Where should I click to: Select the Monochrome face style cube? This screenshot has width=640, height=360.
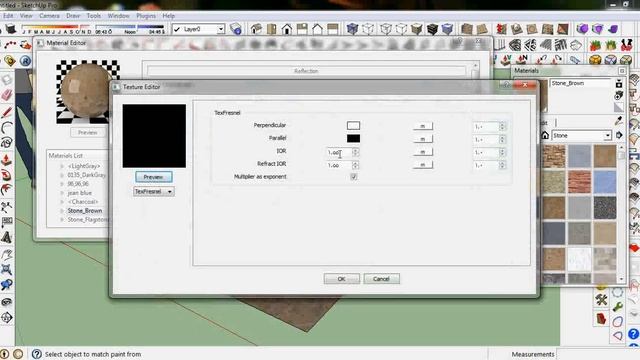click(448, 29)
